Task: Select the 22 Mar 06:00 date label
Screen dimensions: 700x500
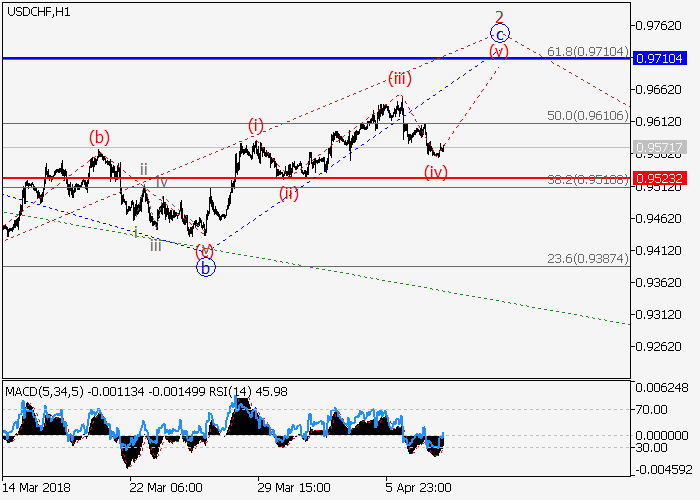Action: tap(167, 487)
